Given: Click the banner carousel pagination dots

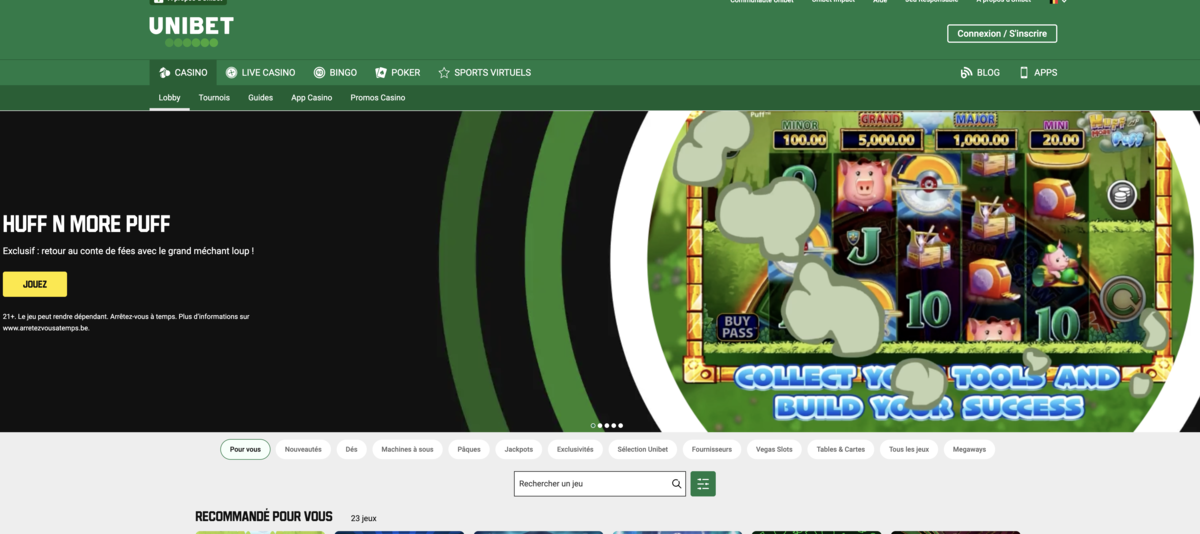Looking at the screenshot, I should coord(607,426).
